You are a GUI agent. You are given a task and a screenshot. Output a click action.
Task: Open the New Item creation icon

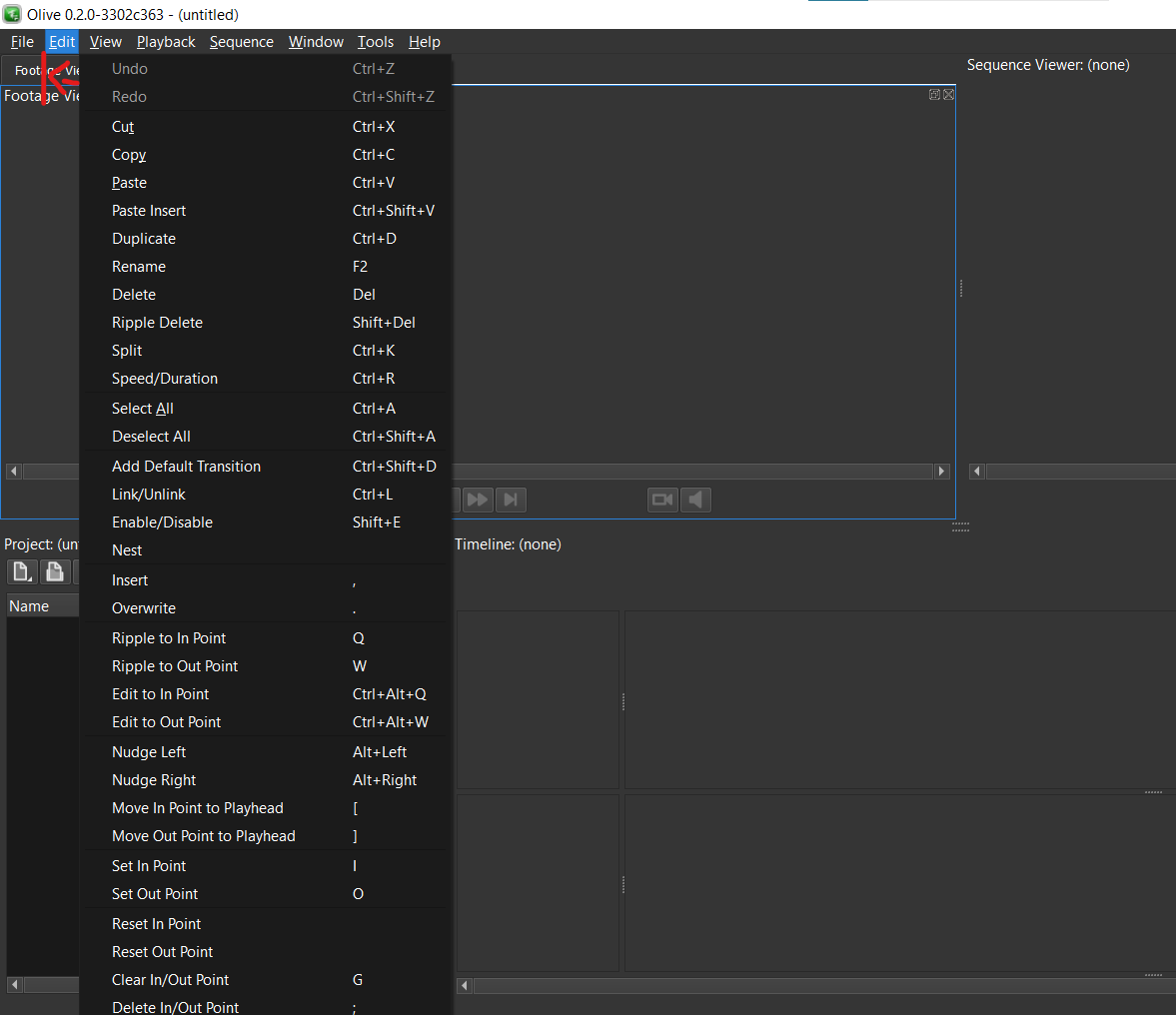coord(21,570)
